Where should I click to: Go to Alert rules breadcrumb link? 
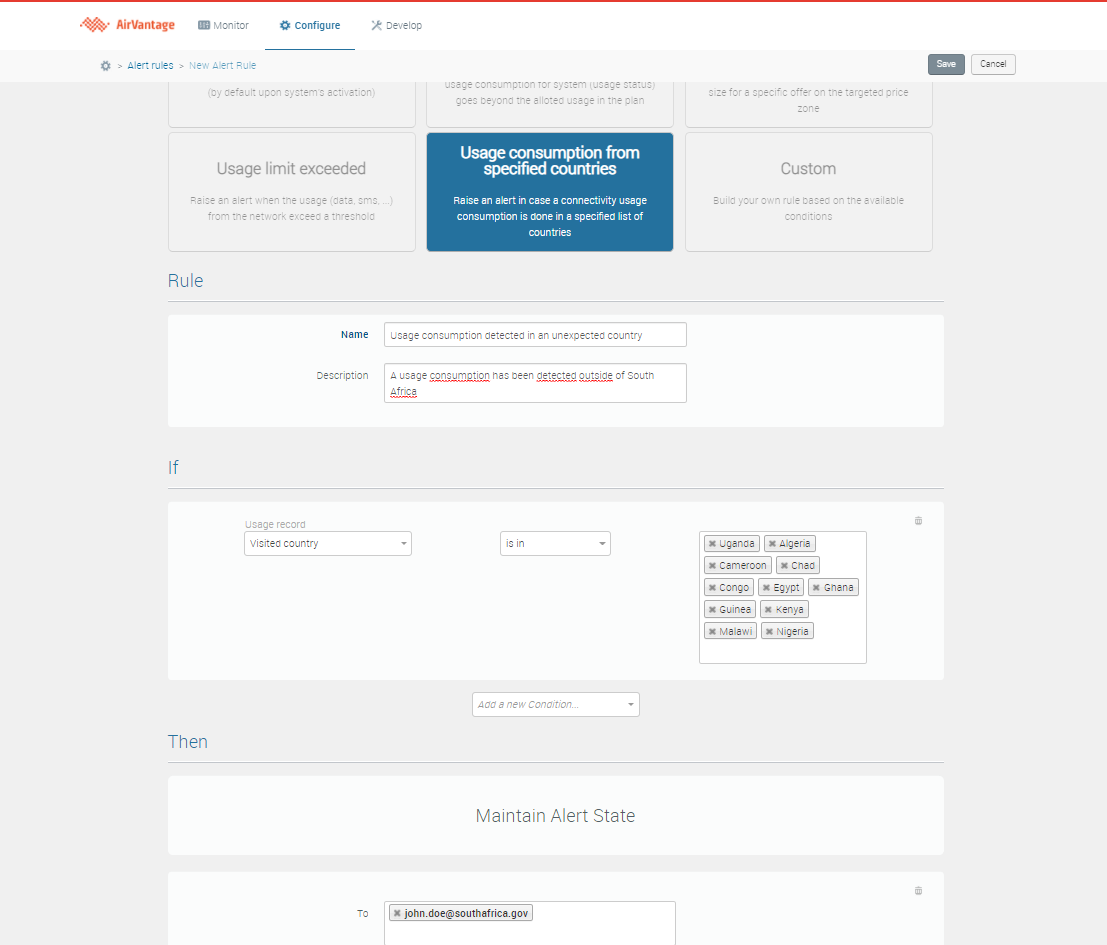point(150,65)
